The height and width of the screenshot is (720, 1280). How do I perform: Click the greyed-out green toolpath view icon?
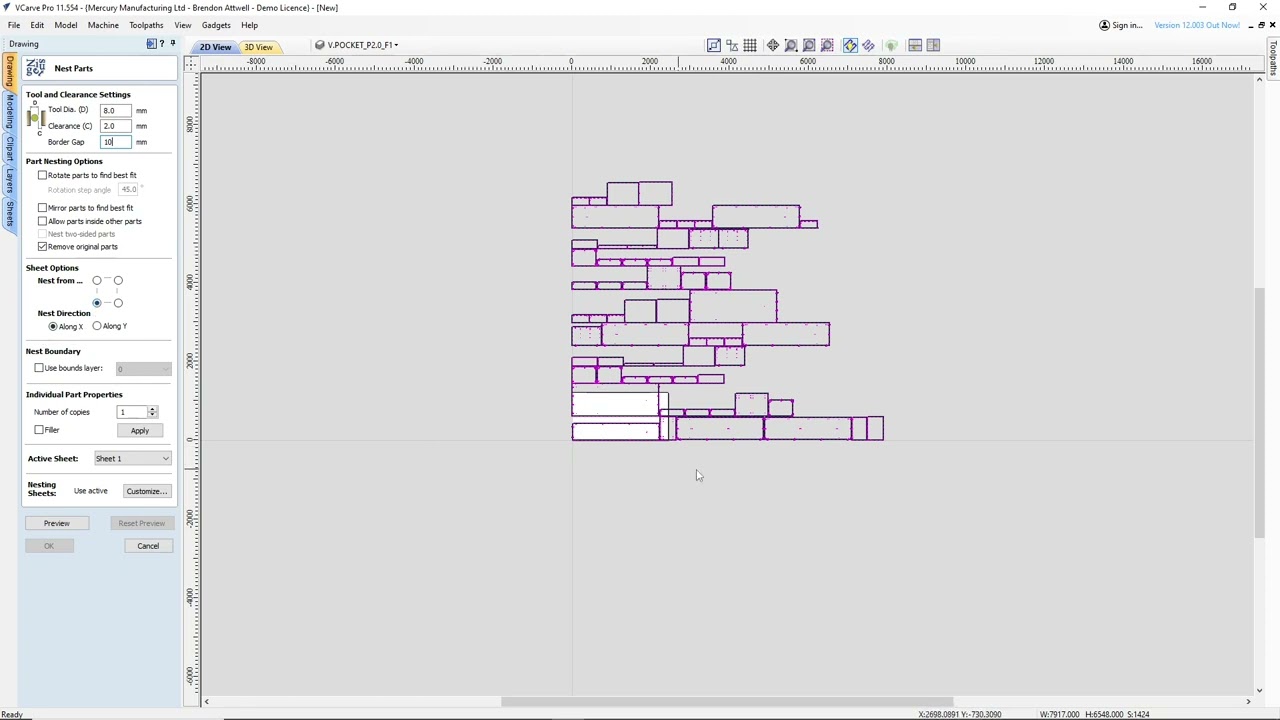pyautogui.click(x=890, y=45)
